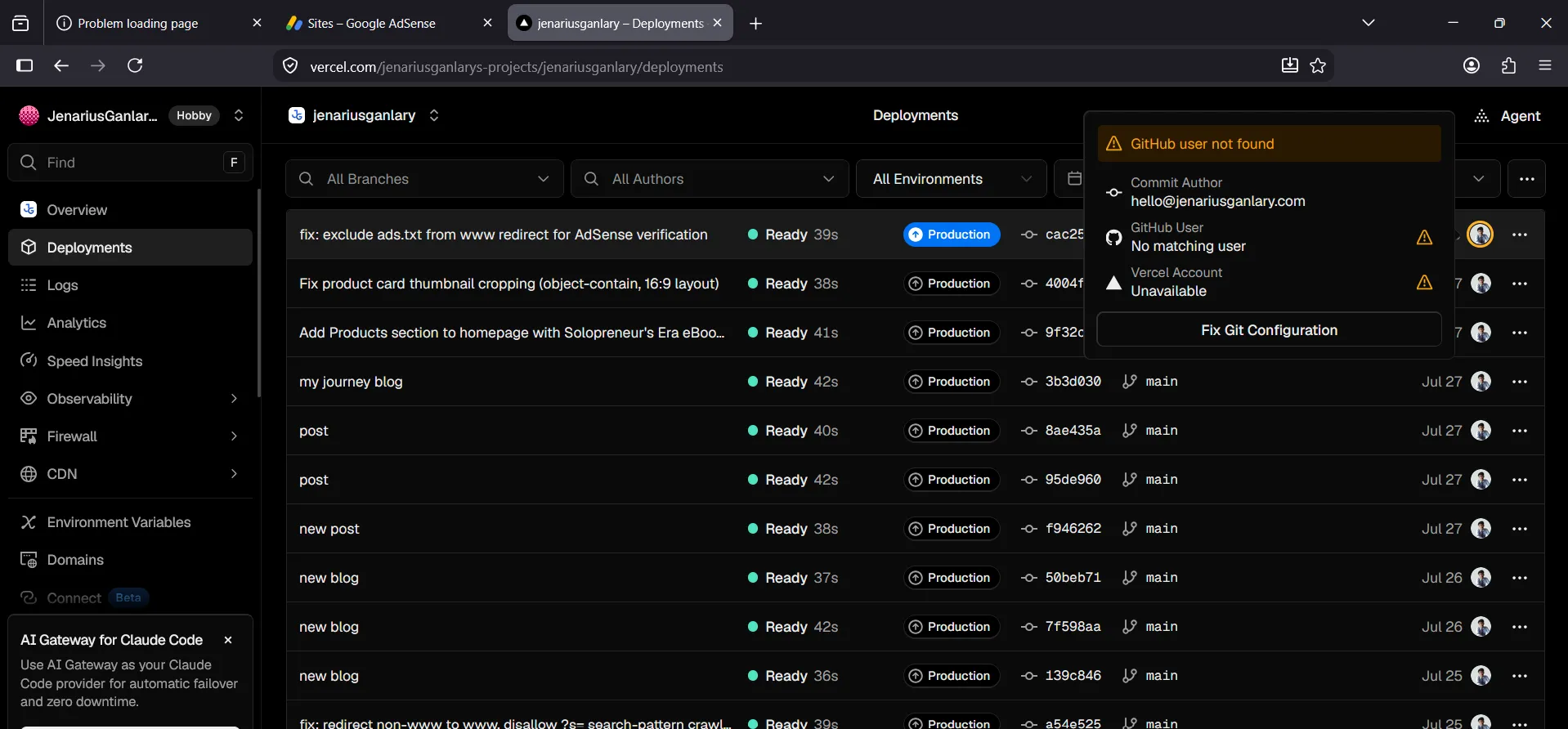1568x729 pixels.
Task: Click the author avatar on the AdSense verification row
Action: click(x=1481, y=235)
